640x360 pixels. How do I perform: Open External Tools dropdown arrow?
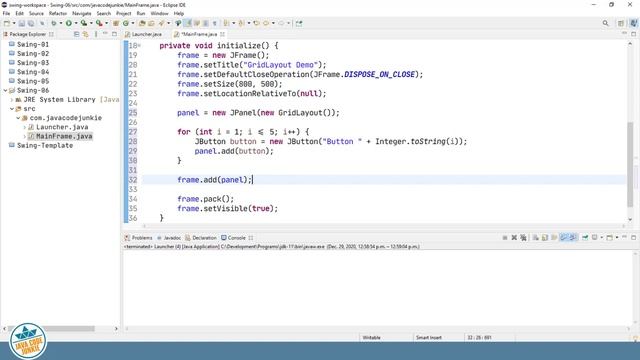[x=106, y=23]
